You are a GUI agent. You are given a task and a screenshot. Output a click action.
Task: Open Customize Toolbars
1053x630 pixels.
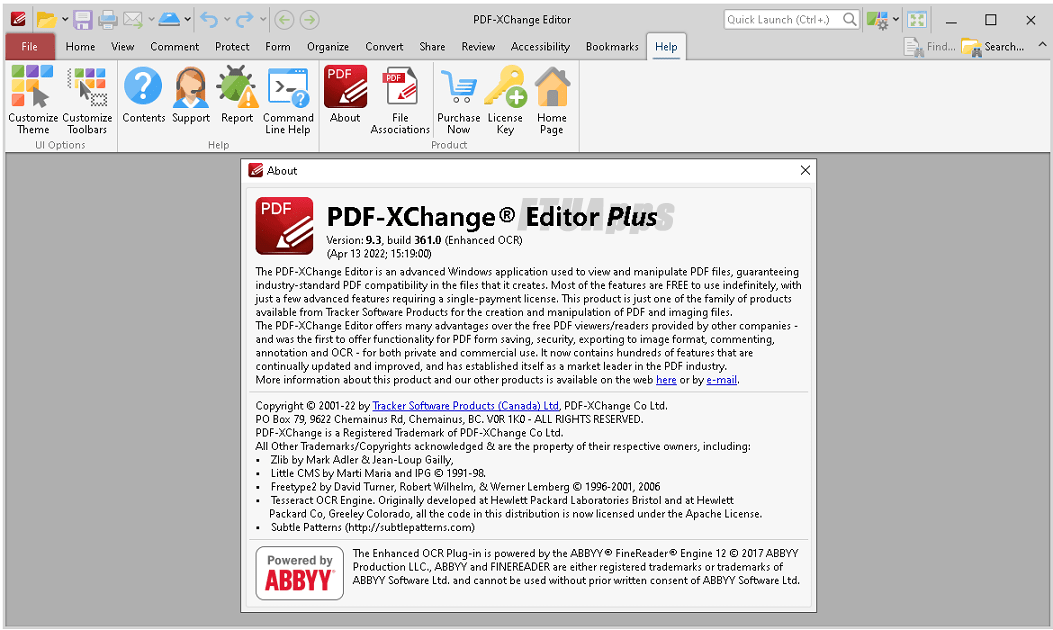87,99
